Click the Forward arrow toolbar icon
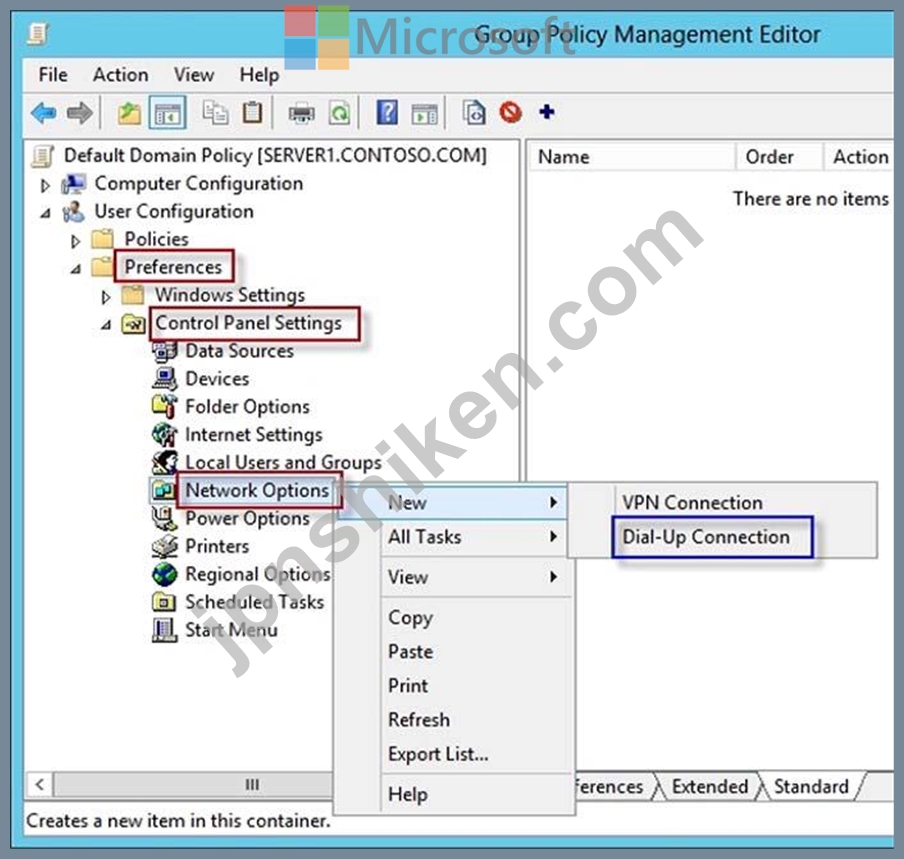The height and width of the screenshot is (859, 904). point(80,112)
